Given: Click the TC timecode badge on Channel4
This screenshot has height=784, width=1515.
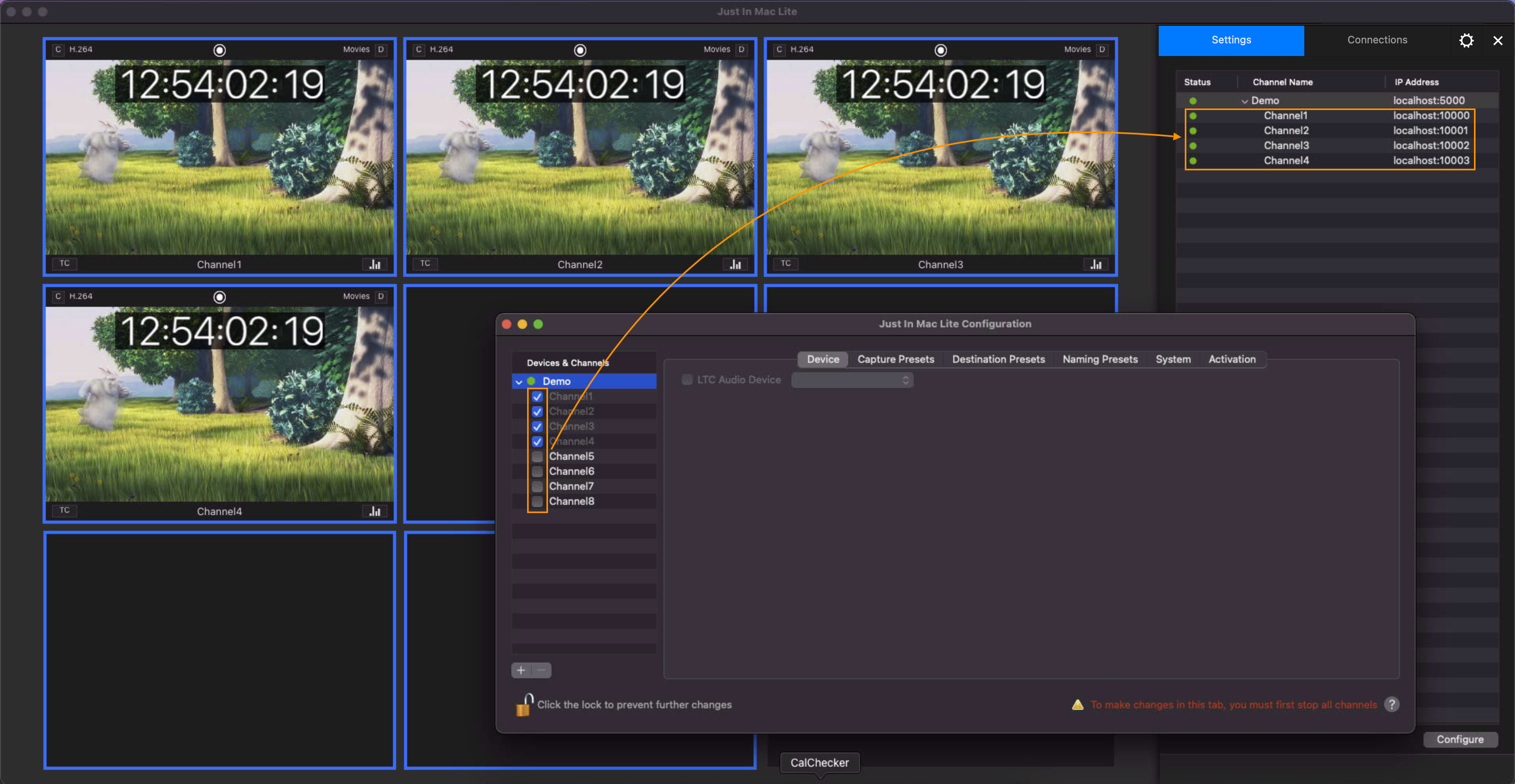Looking at the screenshot, I should point(65,510).
